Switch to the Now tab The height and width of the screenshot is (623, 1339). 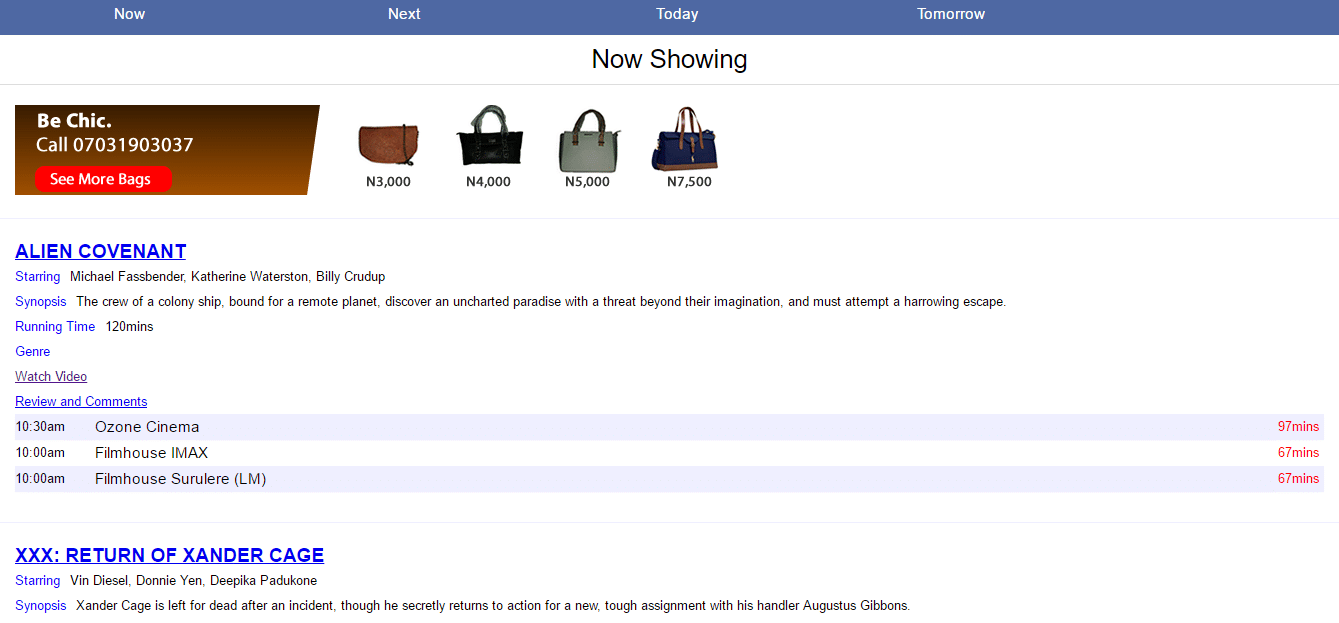click(129, 14)
